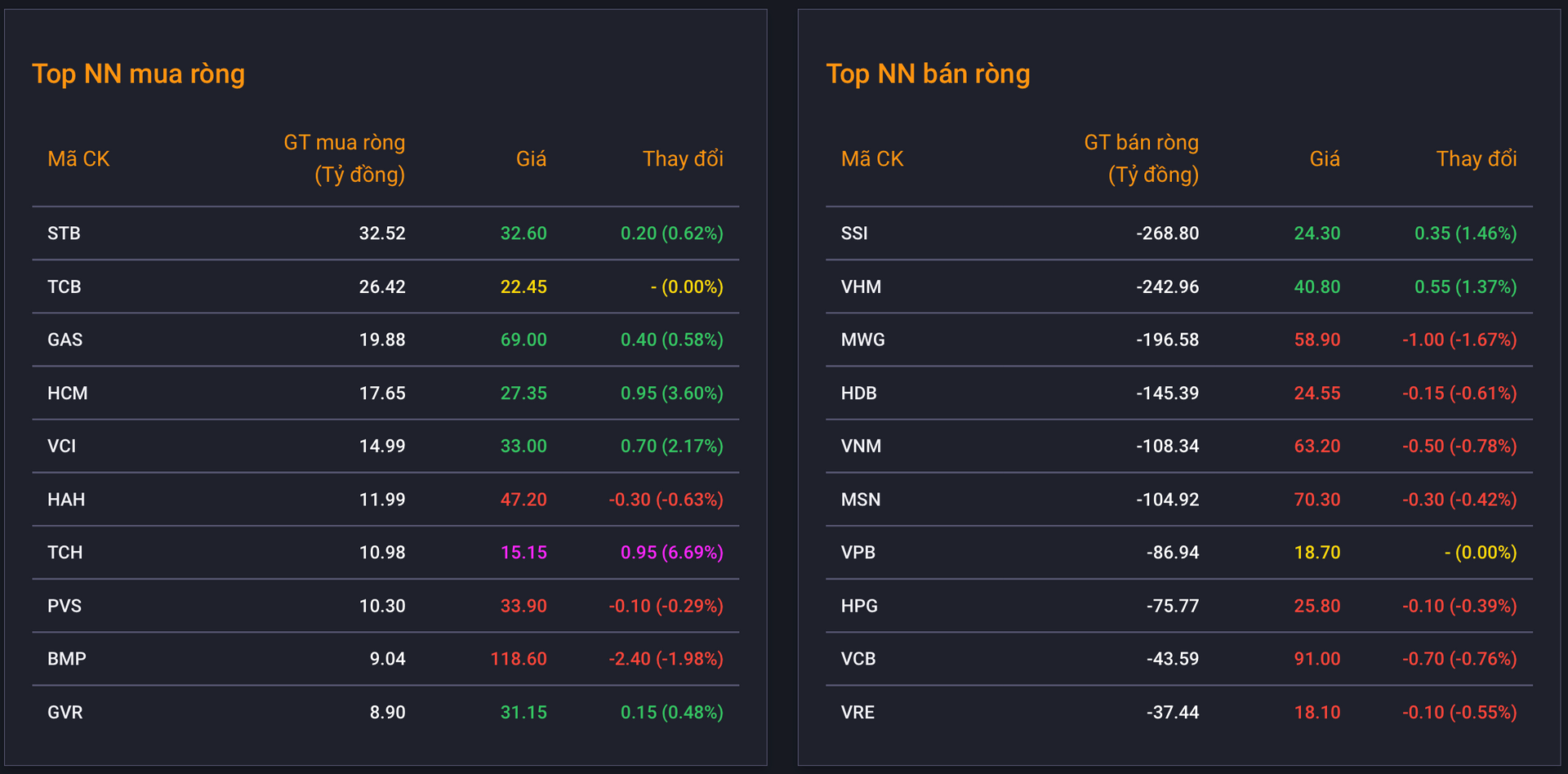
Task: Click HCM net buy value 17.65
Action: (382, 393)
